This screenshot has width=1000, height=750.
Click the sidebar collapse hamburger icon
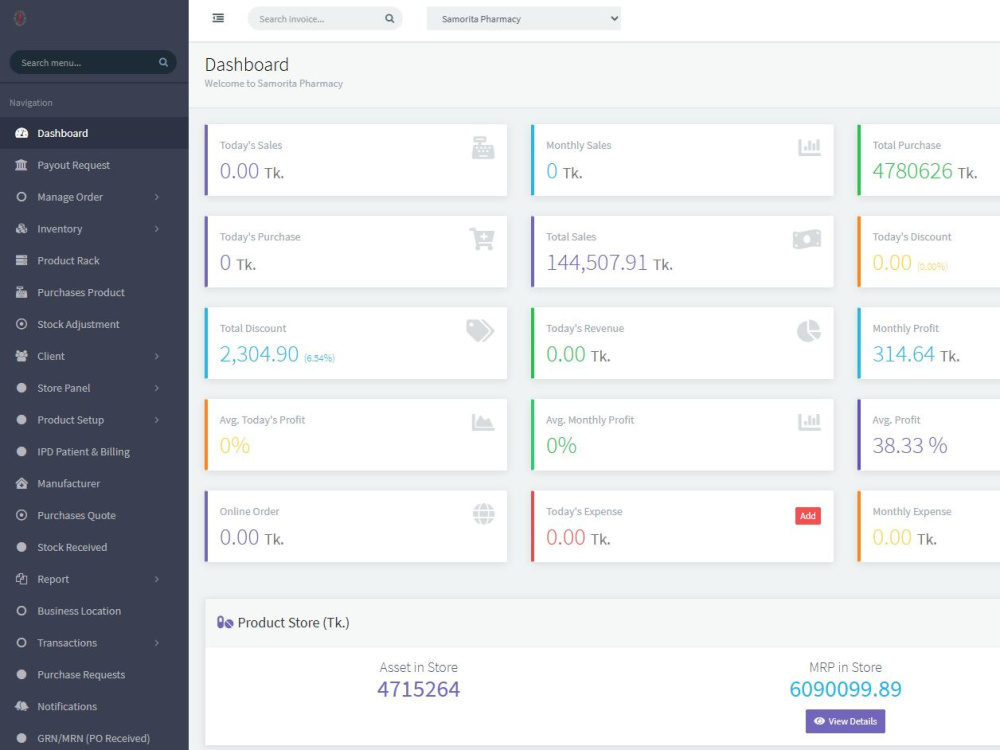(218, 18)
